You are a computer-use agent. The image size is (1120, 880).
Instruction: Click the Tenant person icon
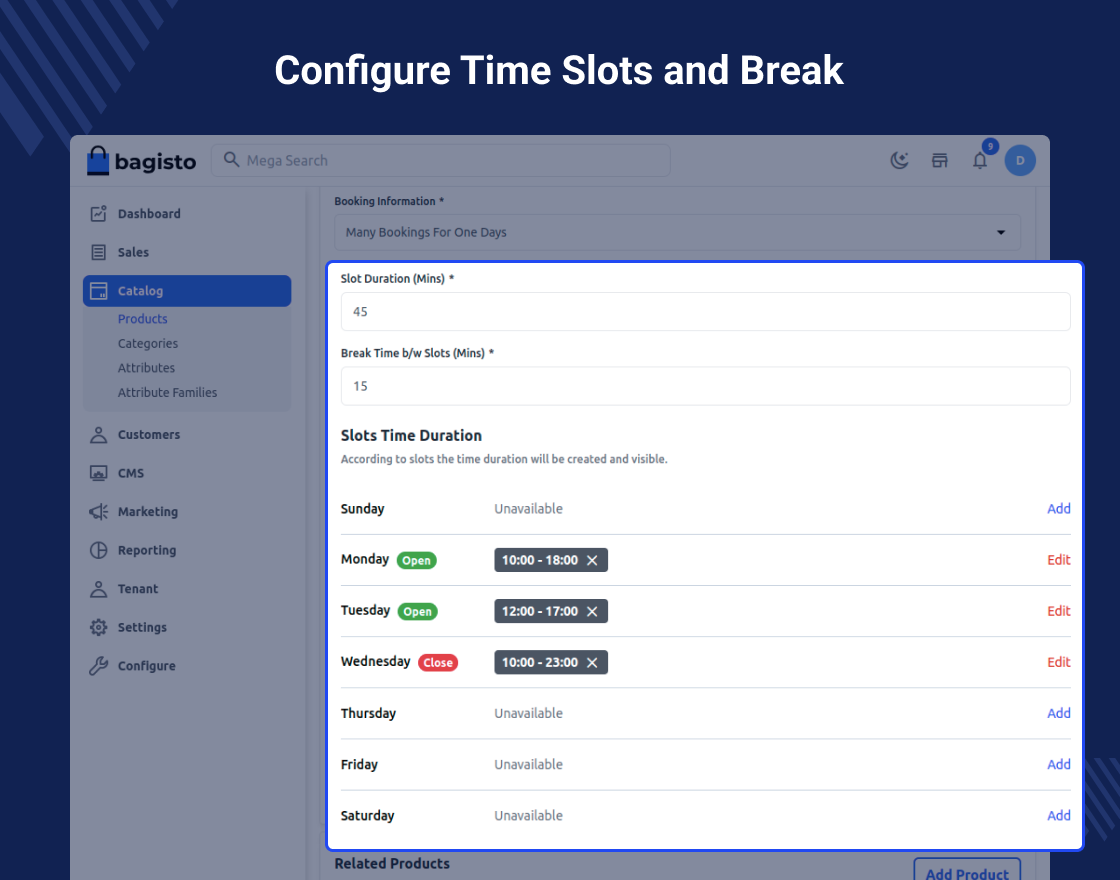[99, 589]
